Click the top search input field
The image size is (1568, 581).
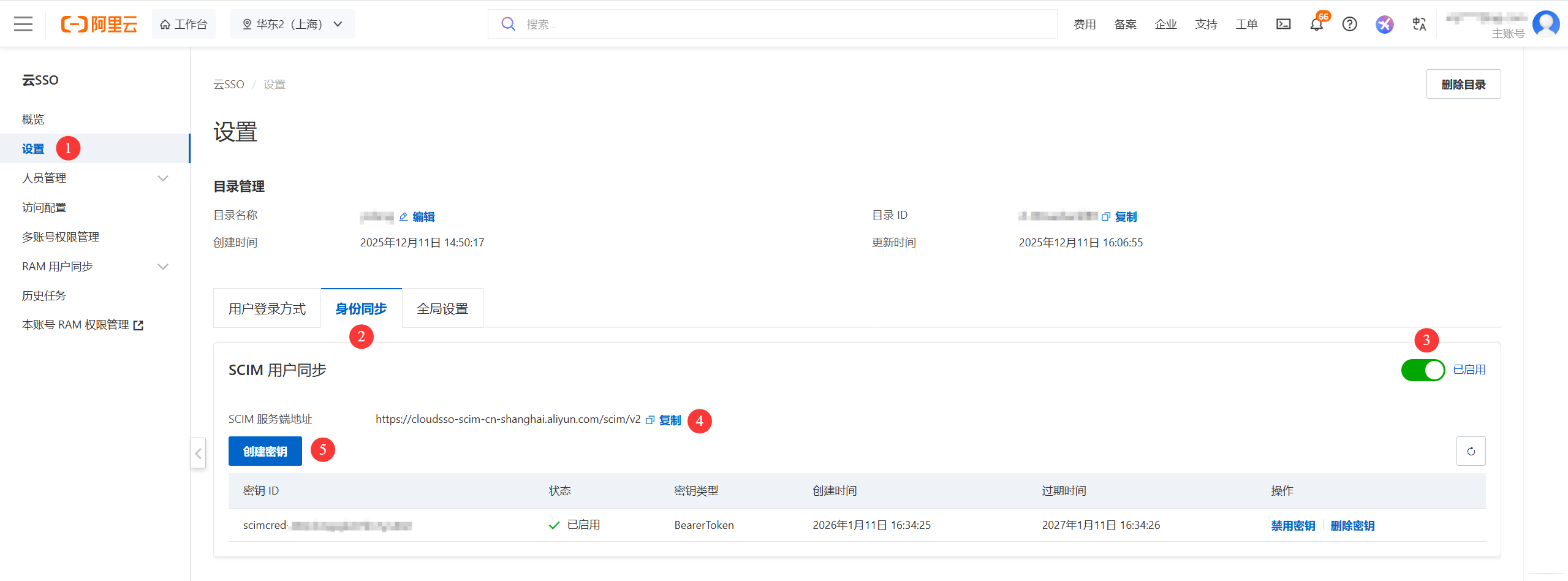[784, 25]
